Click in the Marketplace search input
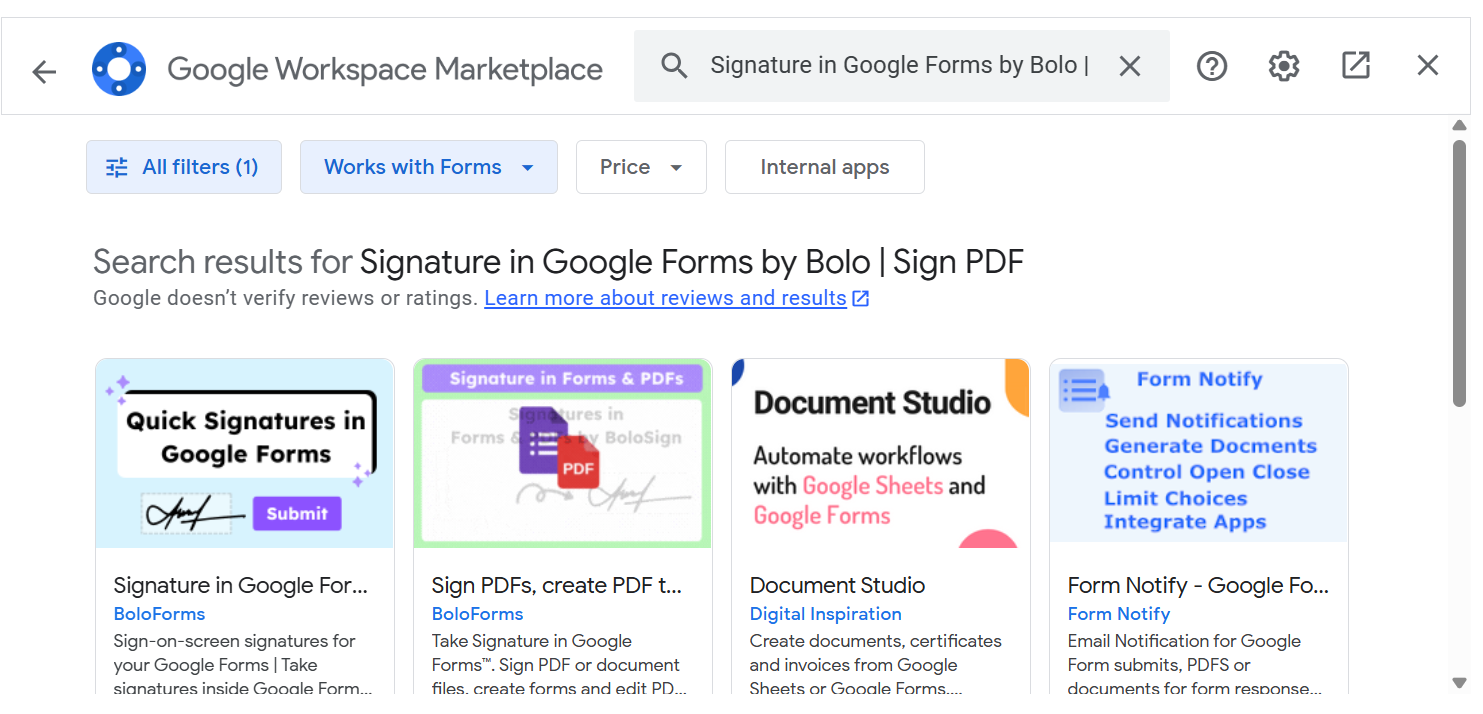Image resolution: width=1483 pixels, height=714 pixels. click(899, 66)
